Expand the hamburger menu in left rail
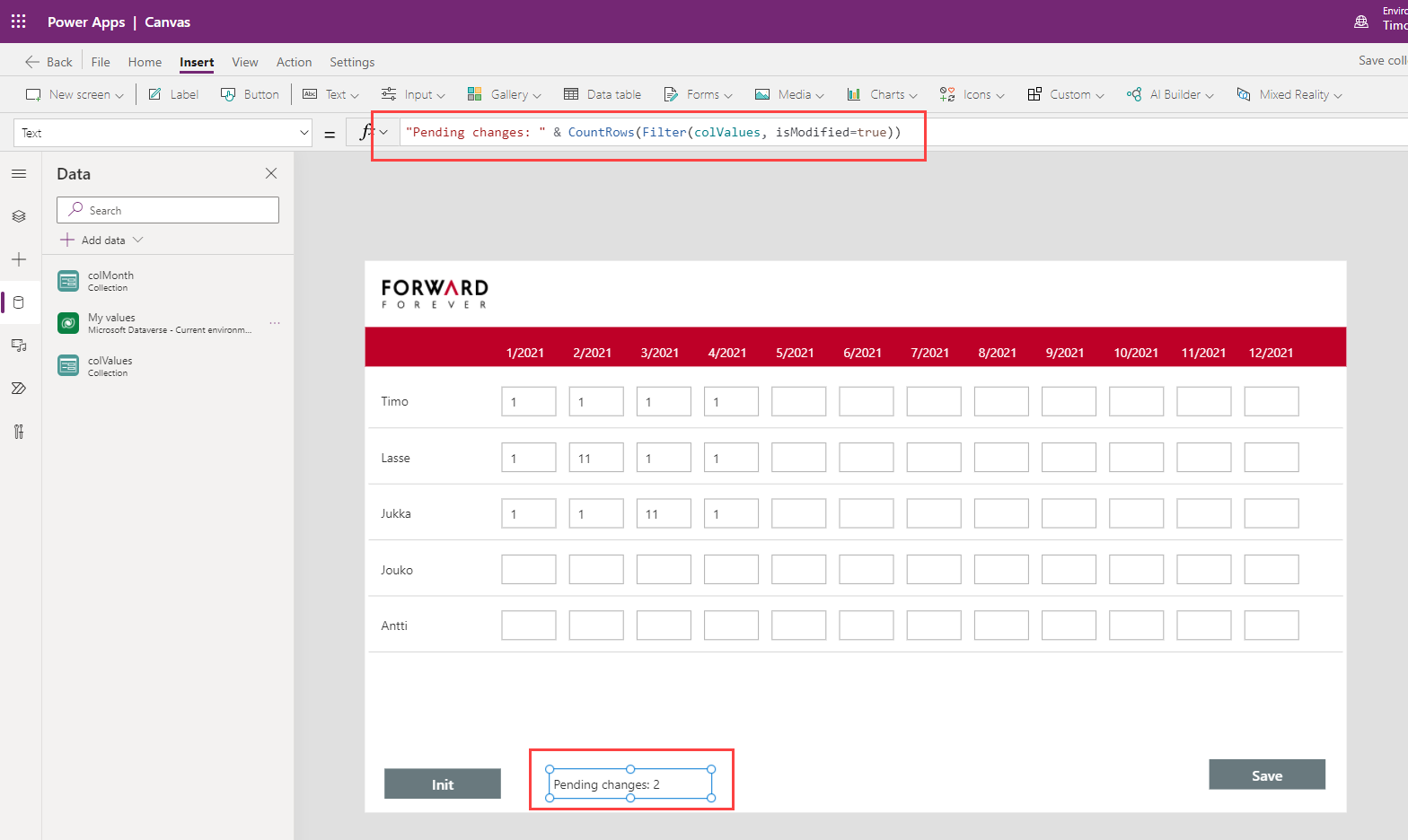The image size is (1408, 840). click(x=19, y=173)
